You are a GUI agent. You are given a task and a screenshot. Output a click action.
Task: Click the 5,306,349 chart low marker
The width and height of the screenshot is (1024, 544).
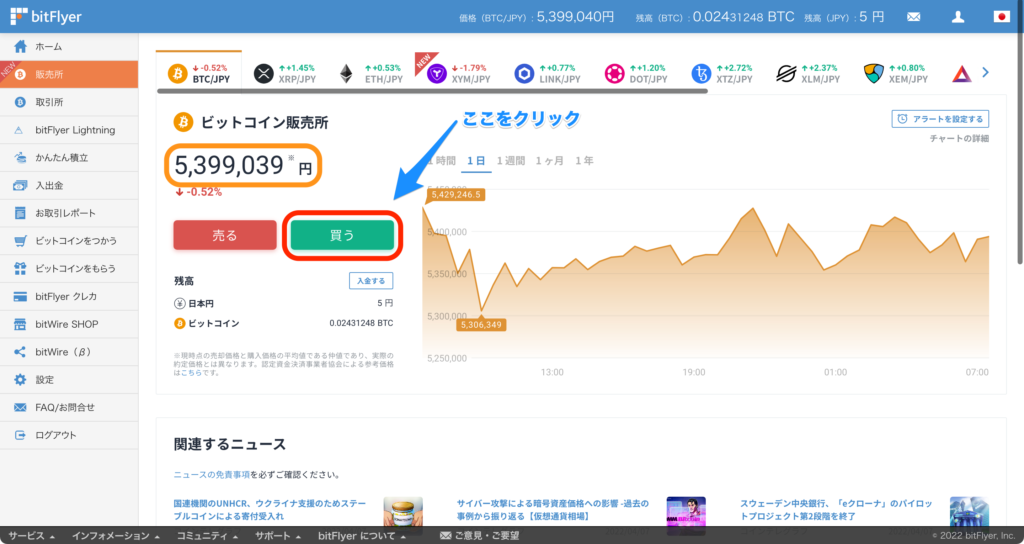(x=481, y=325)
